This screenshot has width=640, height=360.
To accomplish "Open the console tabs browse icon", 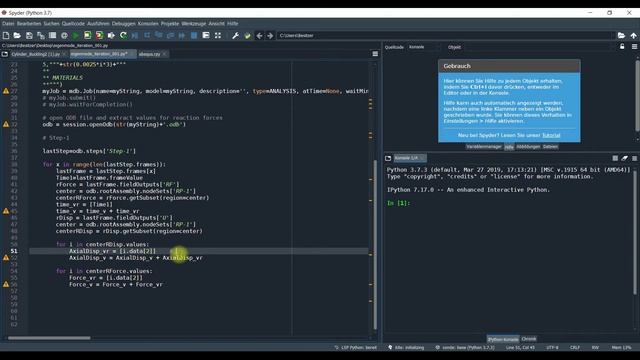I will (388, 158).
